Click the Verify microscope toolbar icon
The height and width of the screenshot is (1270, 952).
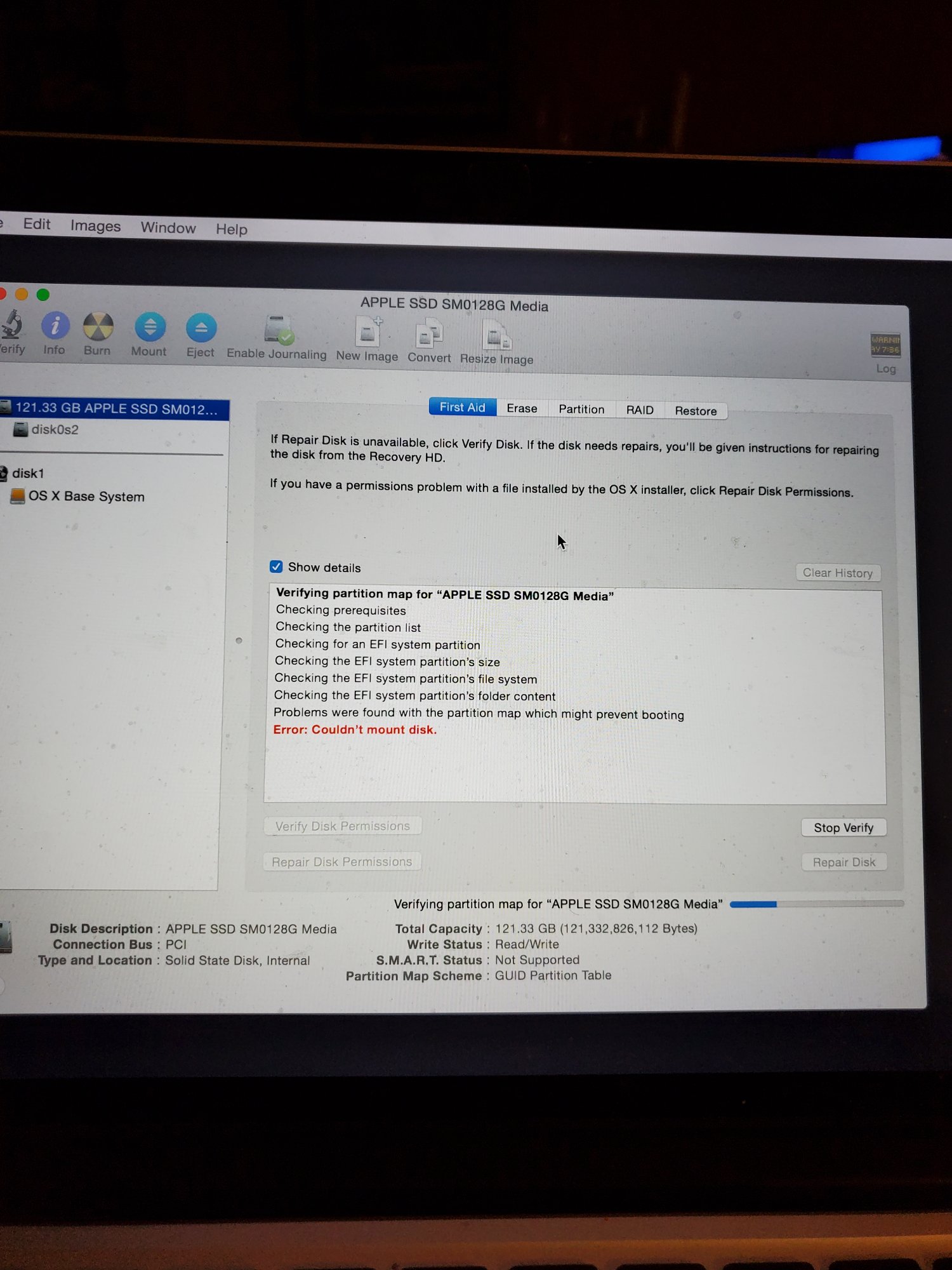click(11, 324)
